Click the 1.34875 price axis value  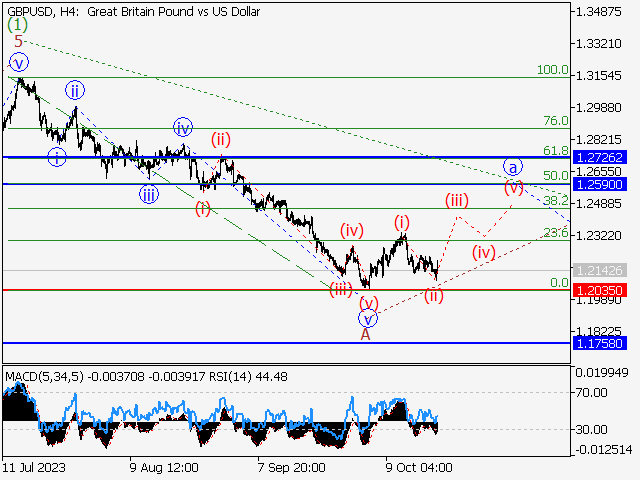click(598, 11)
